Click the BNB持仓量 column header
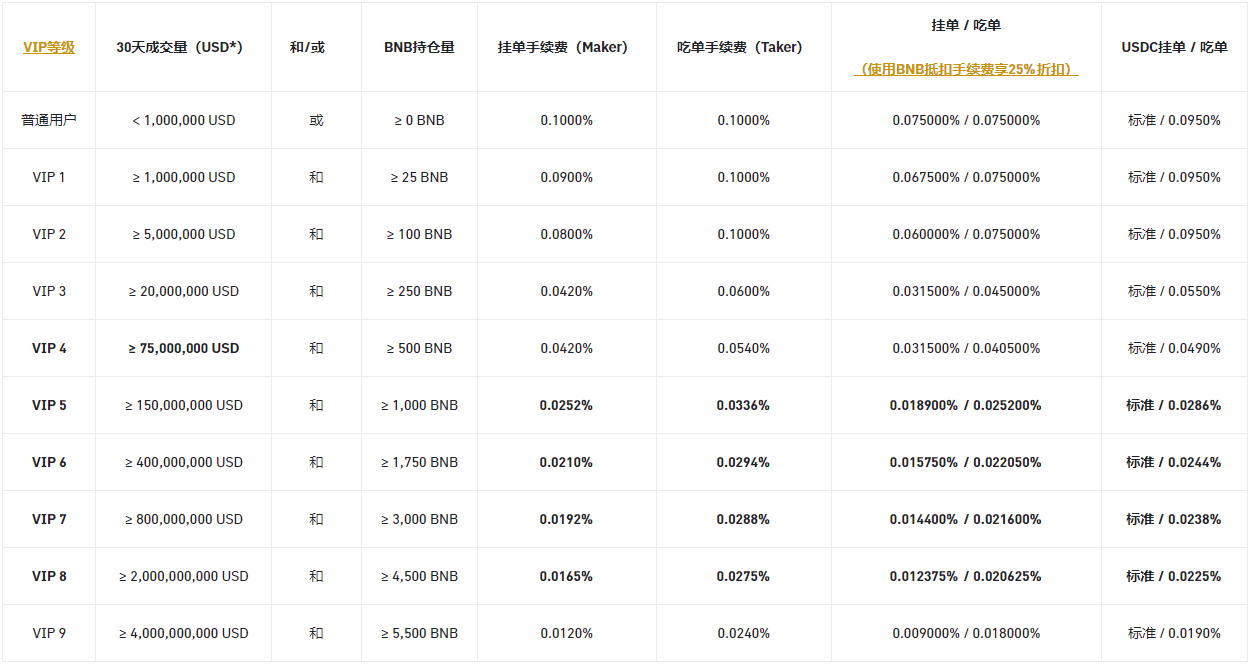This screenshot has height=667, width=1251. point(419,47)
